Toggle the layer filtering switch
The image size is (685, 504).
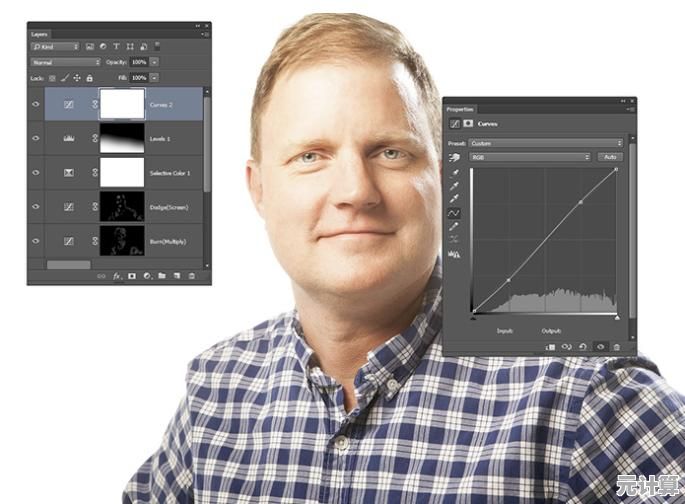(157, 45)
